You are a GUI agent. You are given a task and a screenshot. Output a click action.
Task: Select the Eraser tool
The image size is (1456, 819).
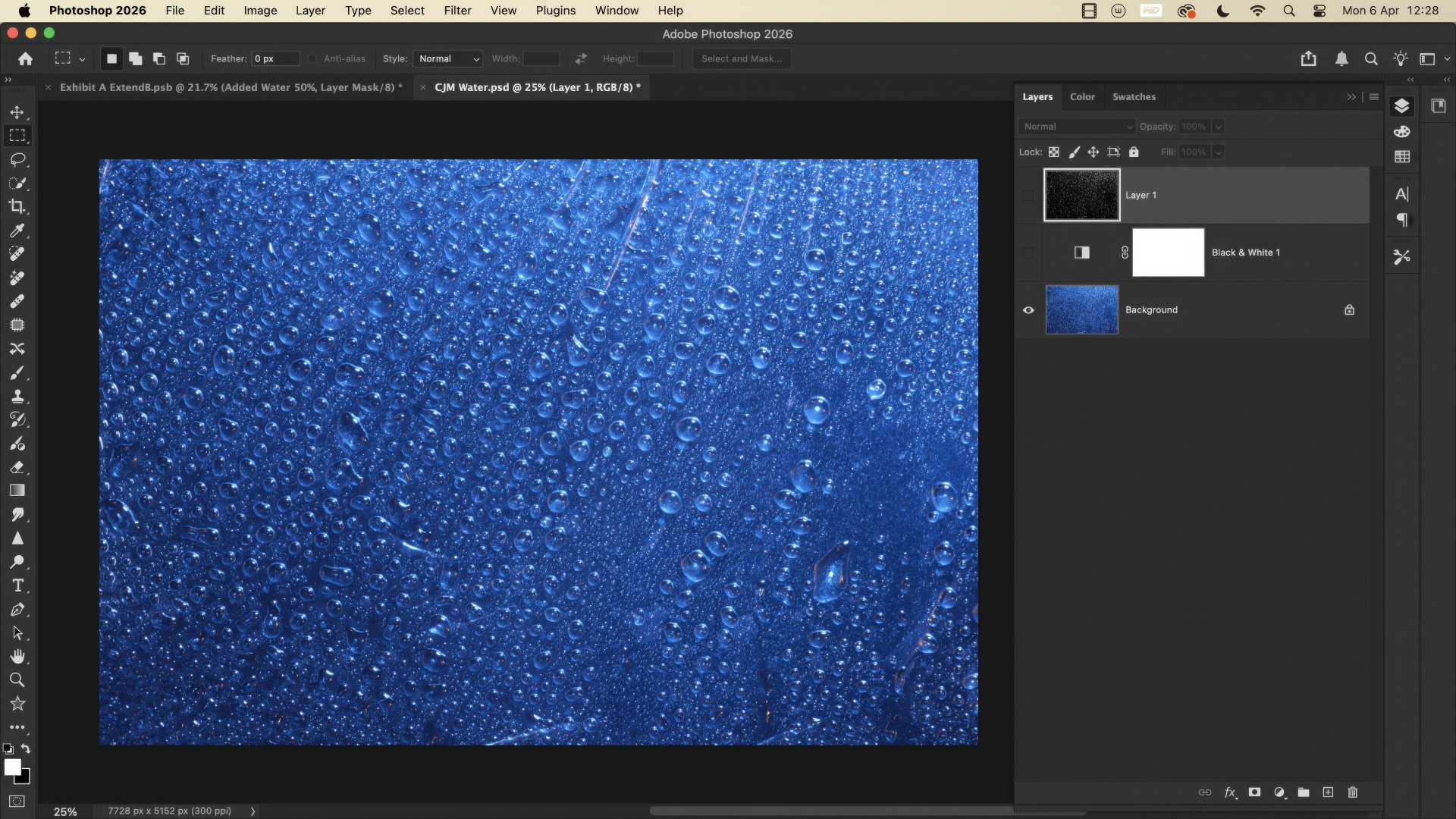coord(17,467)
